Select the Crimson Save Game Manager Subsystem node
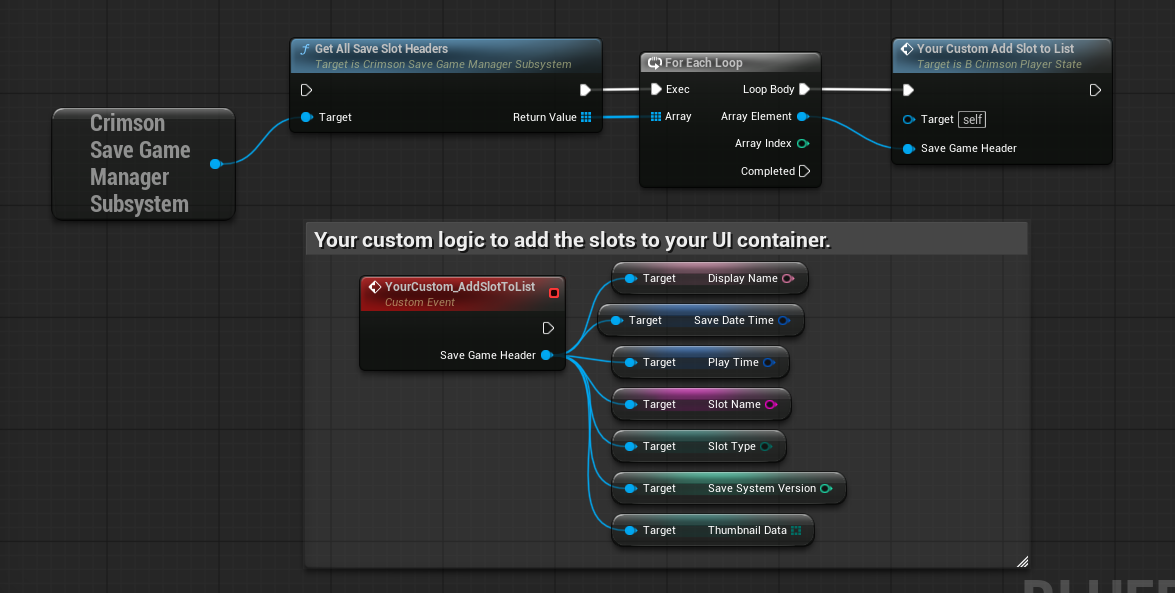 point(143,163)
